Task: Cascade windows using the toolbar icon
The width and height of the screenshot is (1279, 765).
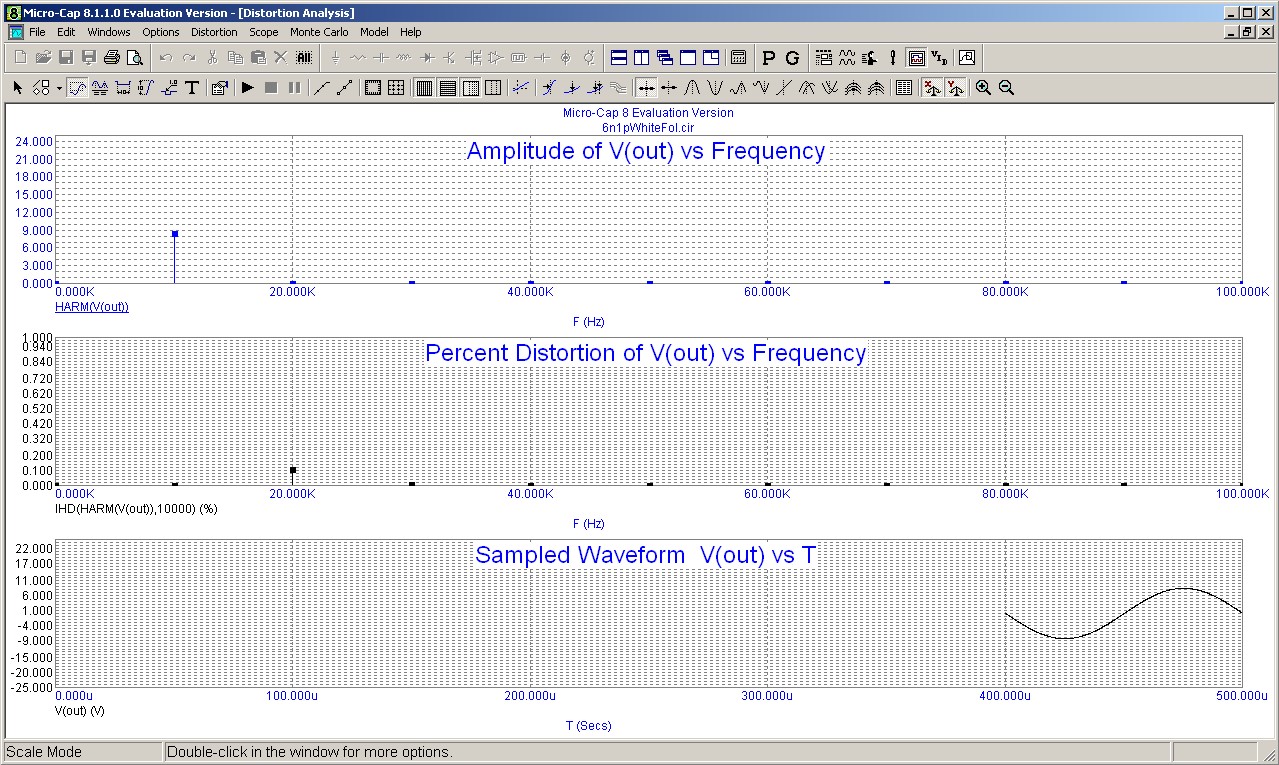Action: tap(665, 57)
